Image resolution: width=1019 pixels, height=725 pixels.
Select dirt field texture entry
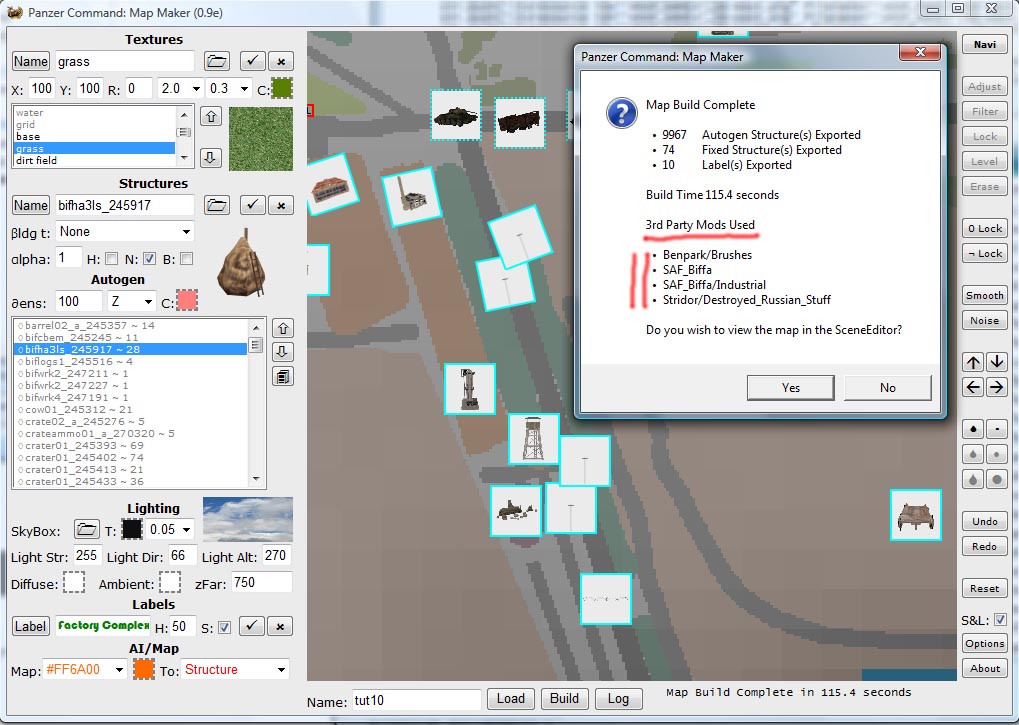click(94, 160)
